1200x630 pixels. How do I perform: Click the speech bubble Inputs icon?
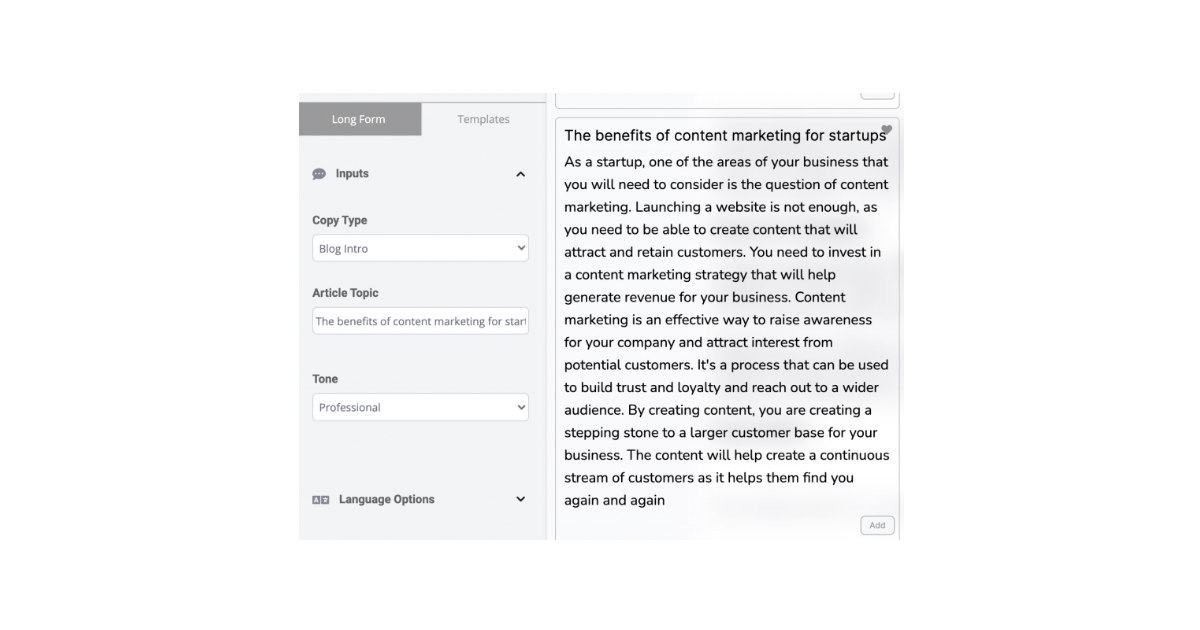click(319, 174)
